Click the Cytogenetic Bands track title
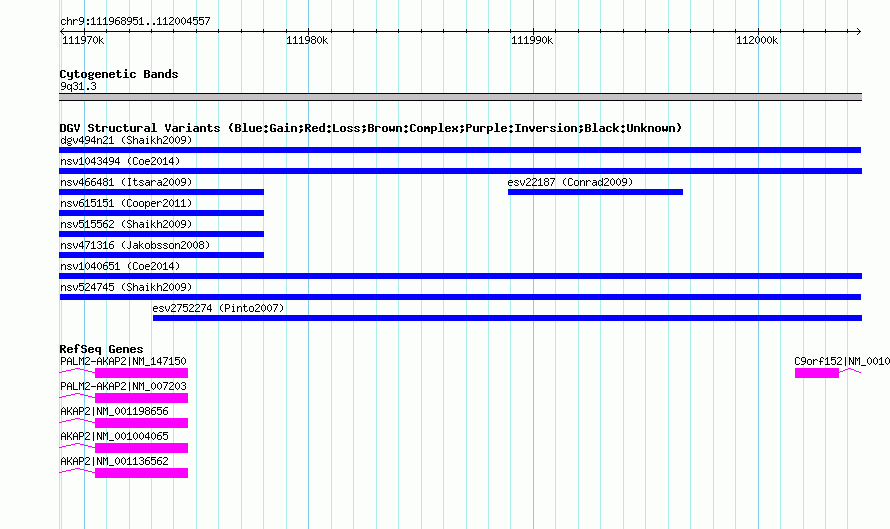 click(119, 74)
